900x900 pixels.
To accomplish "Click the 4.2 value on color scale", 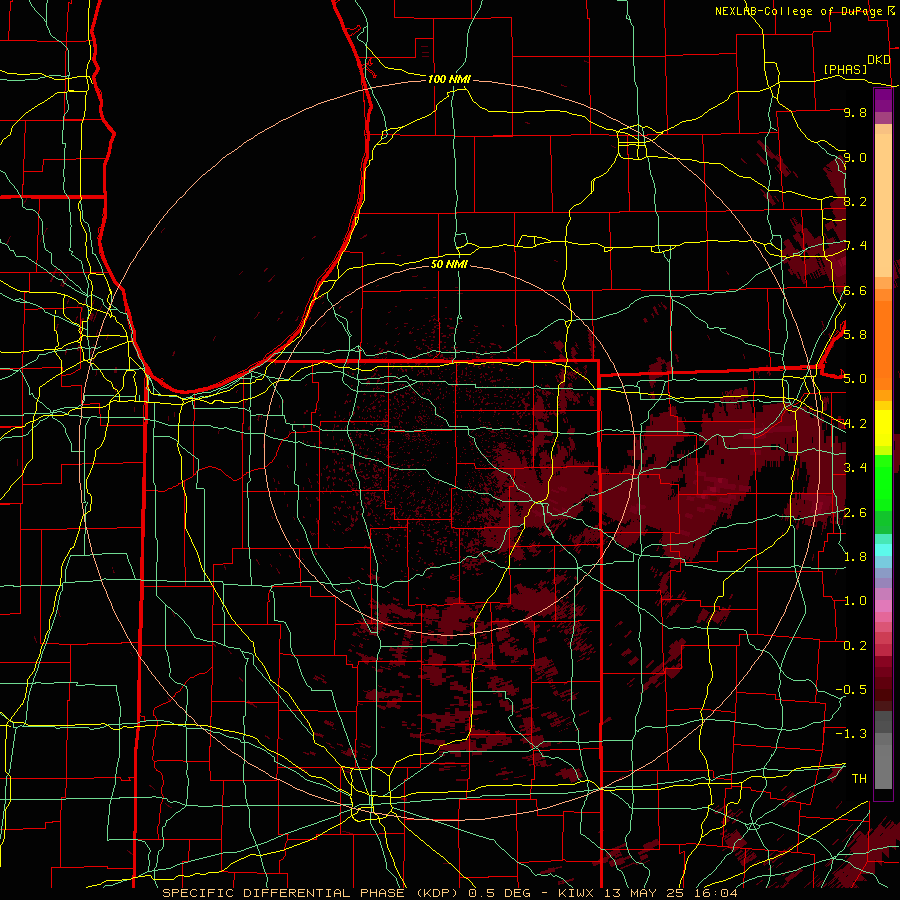I will pyautogui.click(x=855, y=424).
